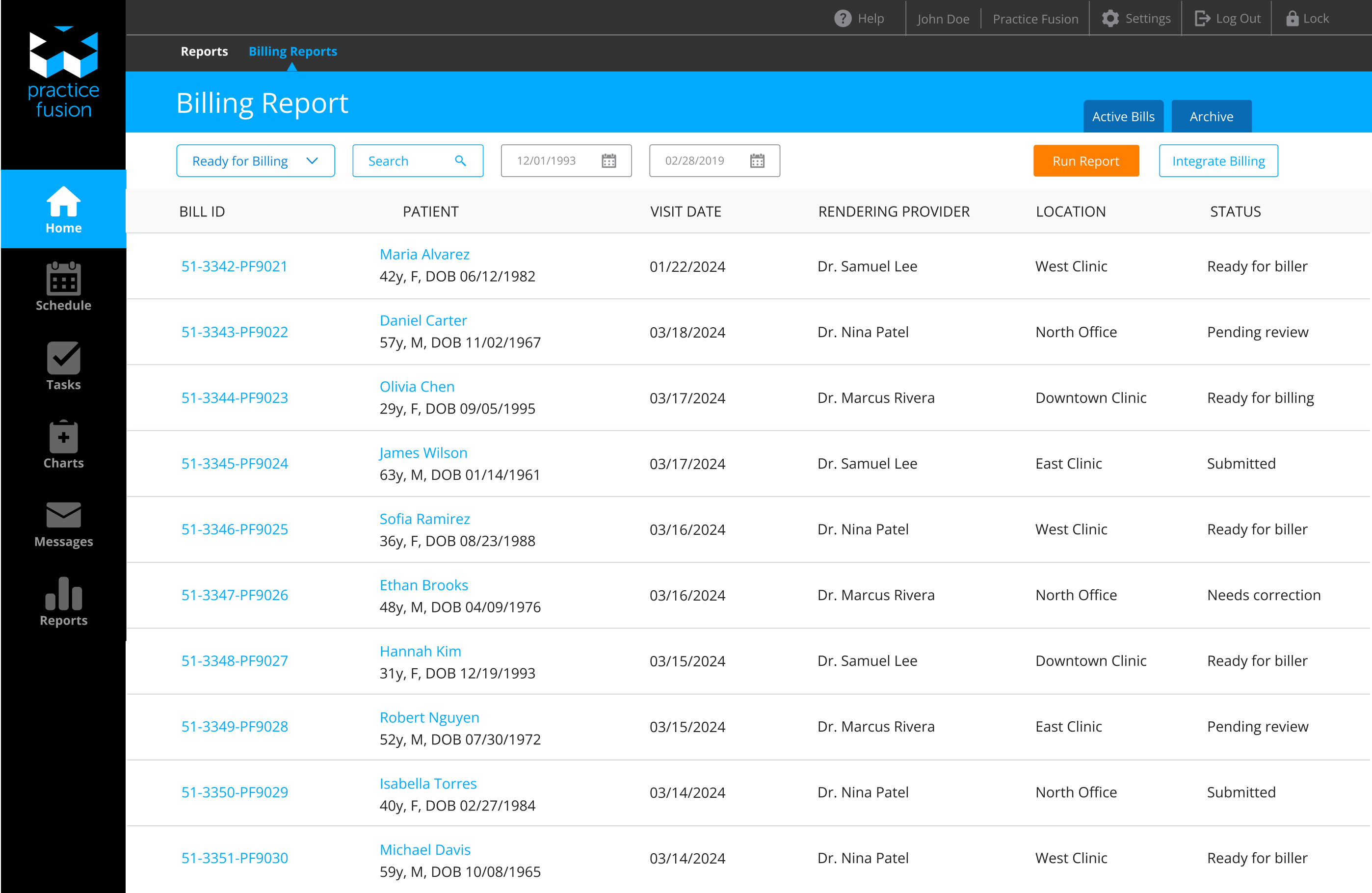Open the Messages envelope icon in sidebar
Image resolution: width=1372 pixels, height=893 pixels.
[63, 515]
